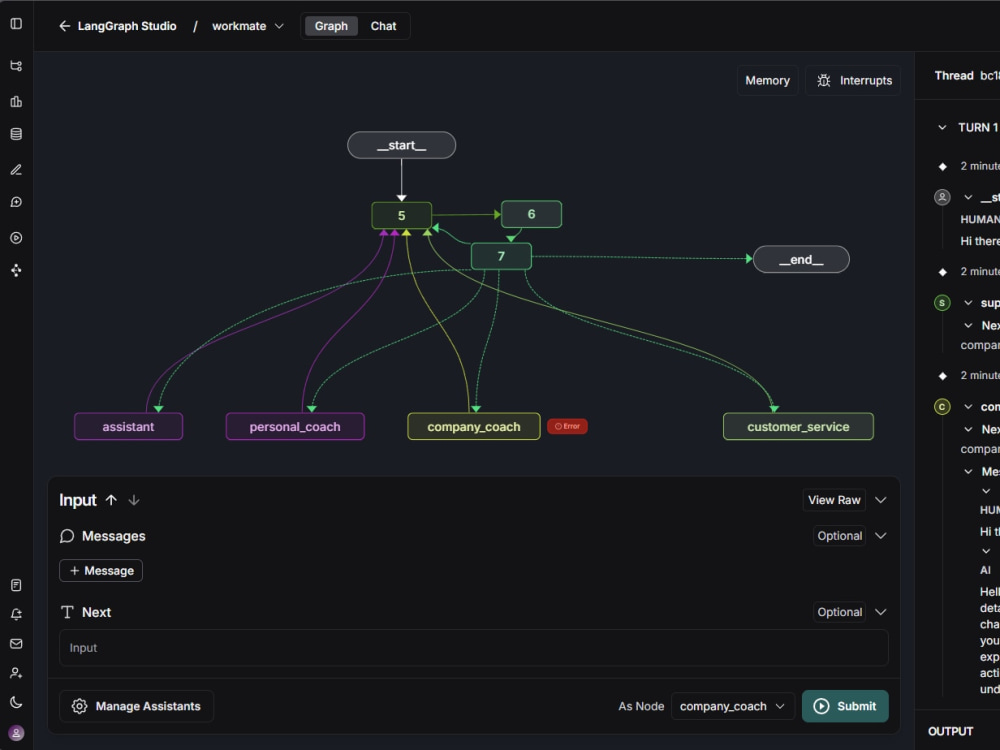Click LangGraph Studio breadcrumb link

pyautogui.click(x=127, y=26)
